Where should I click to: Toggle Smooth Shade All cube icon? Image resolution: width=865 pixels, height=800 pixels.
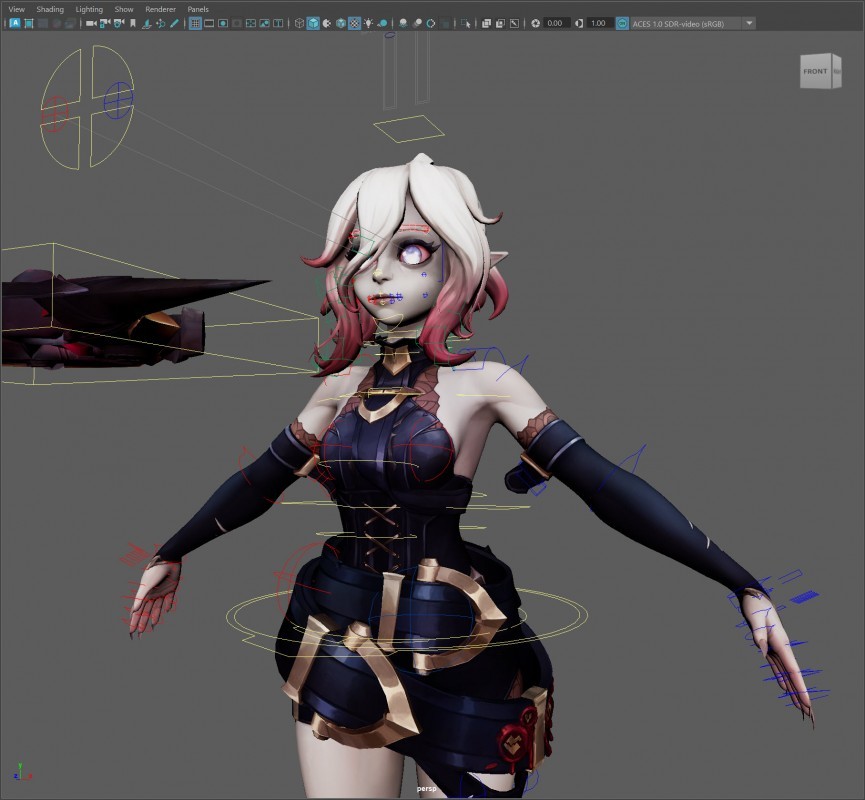[x=313, y=23]
